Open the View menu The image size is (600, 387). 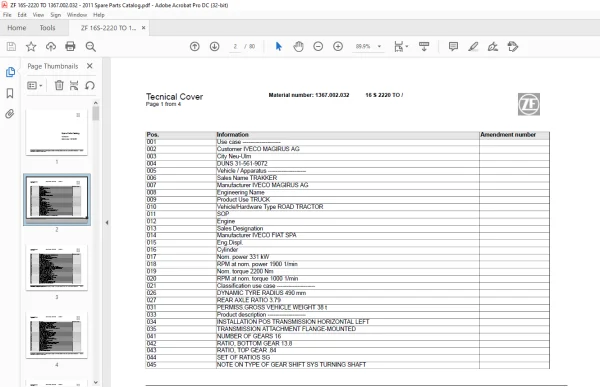38,15
